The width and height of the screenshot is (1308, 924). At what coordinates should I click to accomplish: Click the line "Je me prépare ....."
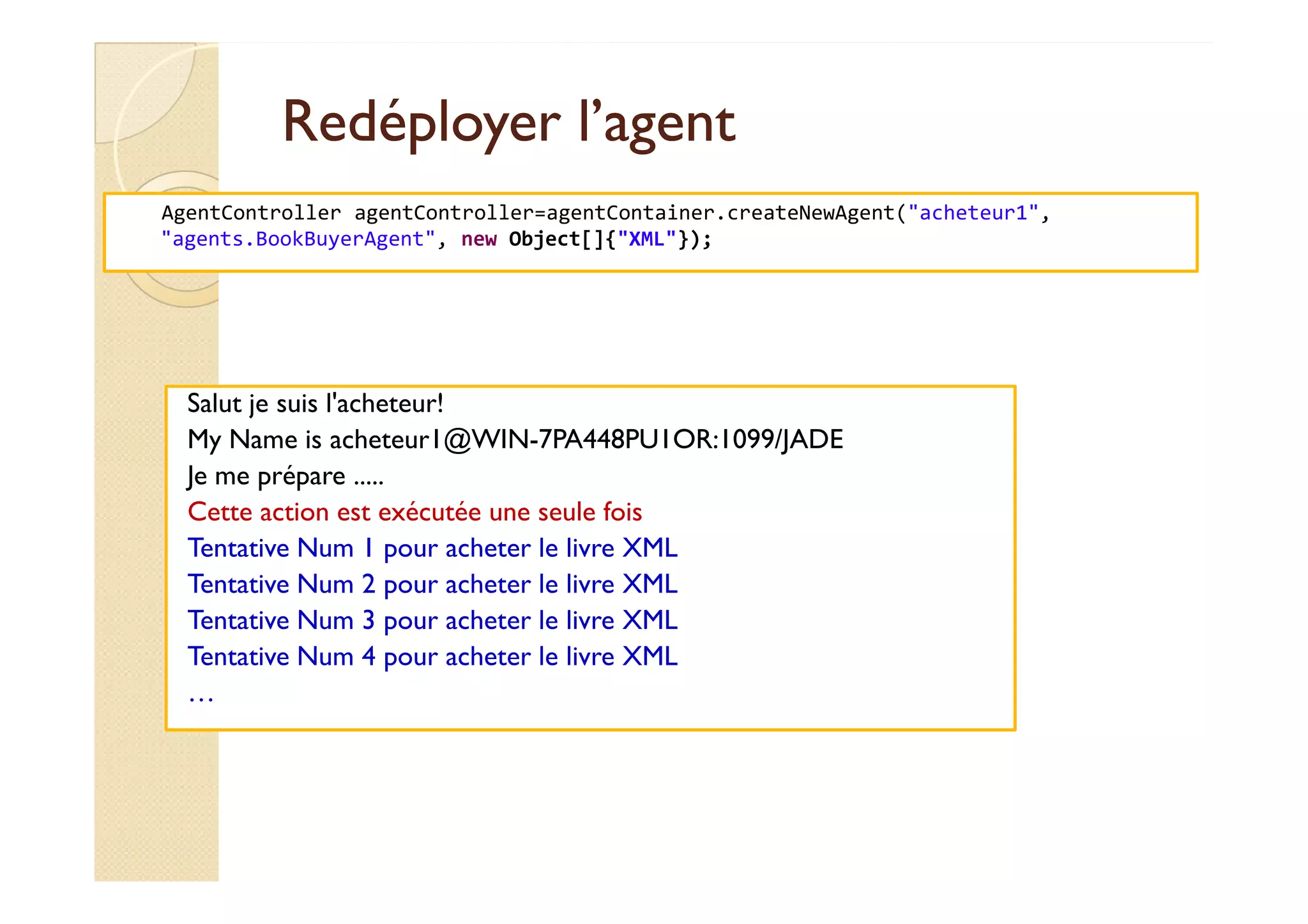pyautogui.click(x=285, y=477)
